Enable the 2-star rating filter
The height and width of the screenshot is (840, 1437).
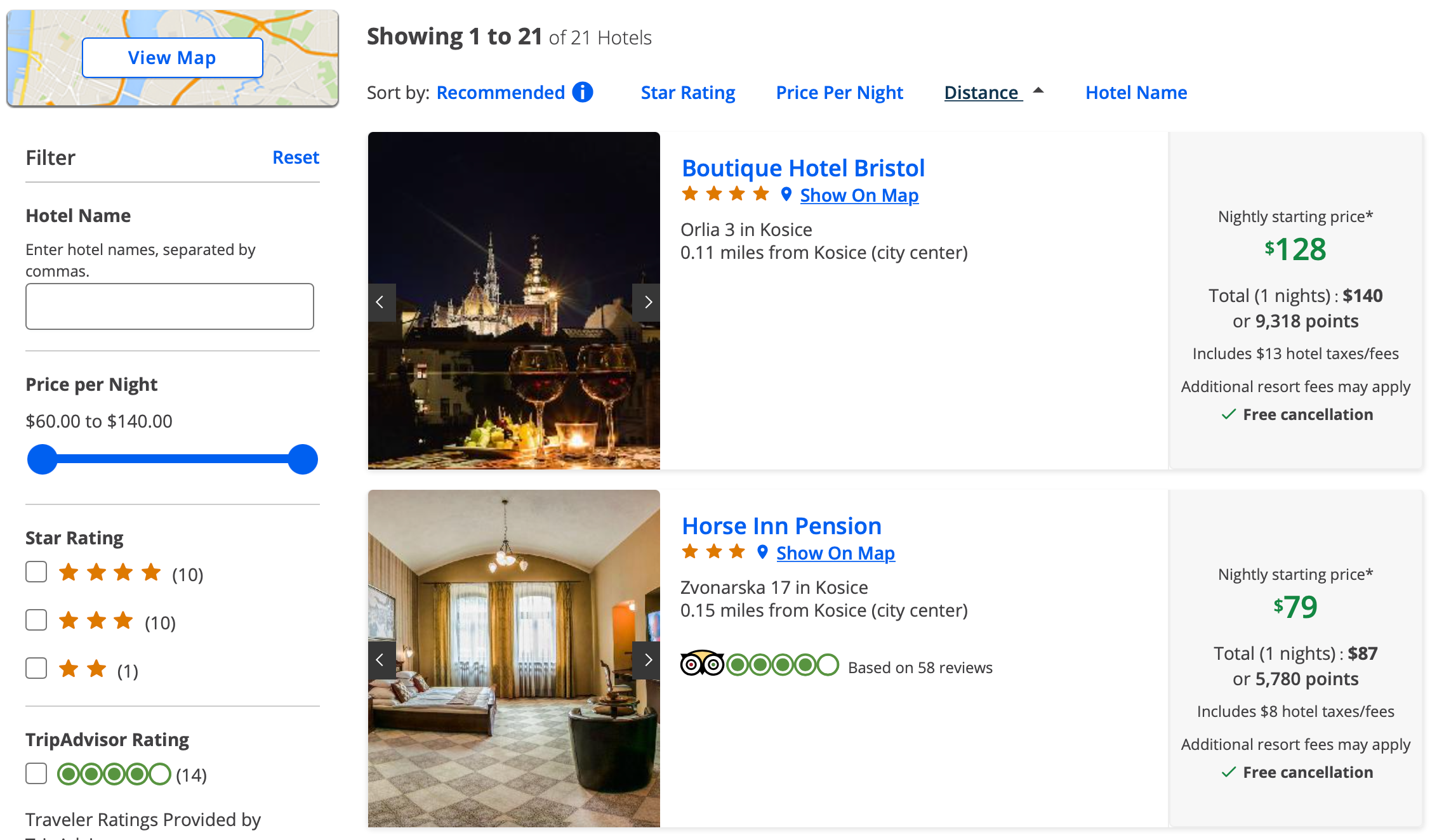[x=36, y=669]
